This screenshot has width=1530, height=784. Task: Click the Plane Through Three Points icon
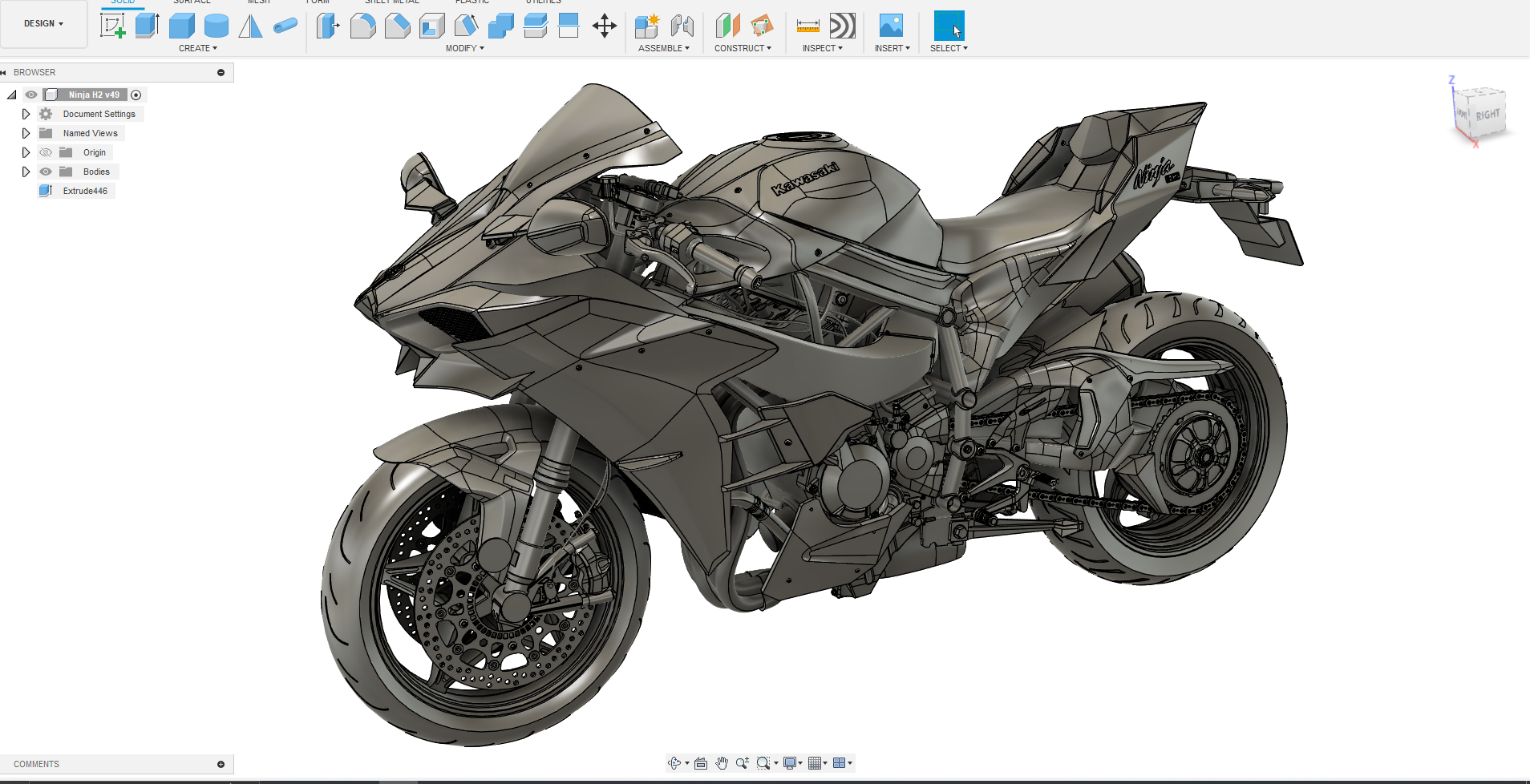pyautogui.click(x=762, y=26)
